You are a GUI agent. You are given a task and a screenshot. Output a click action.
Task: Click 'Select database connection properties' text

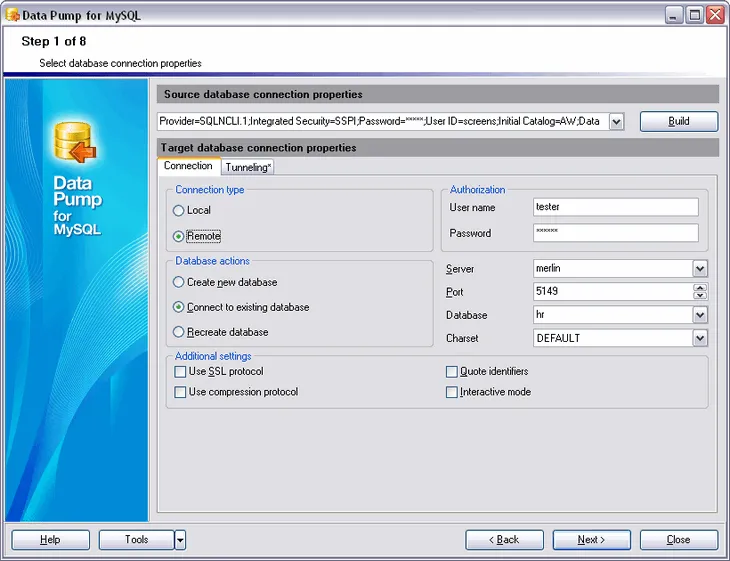point(120,63)
